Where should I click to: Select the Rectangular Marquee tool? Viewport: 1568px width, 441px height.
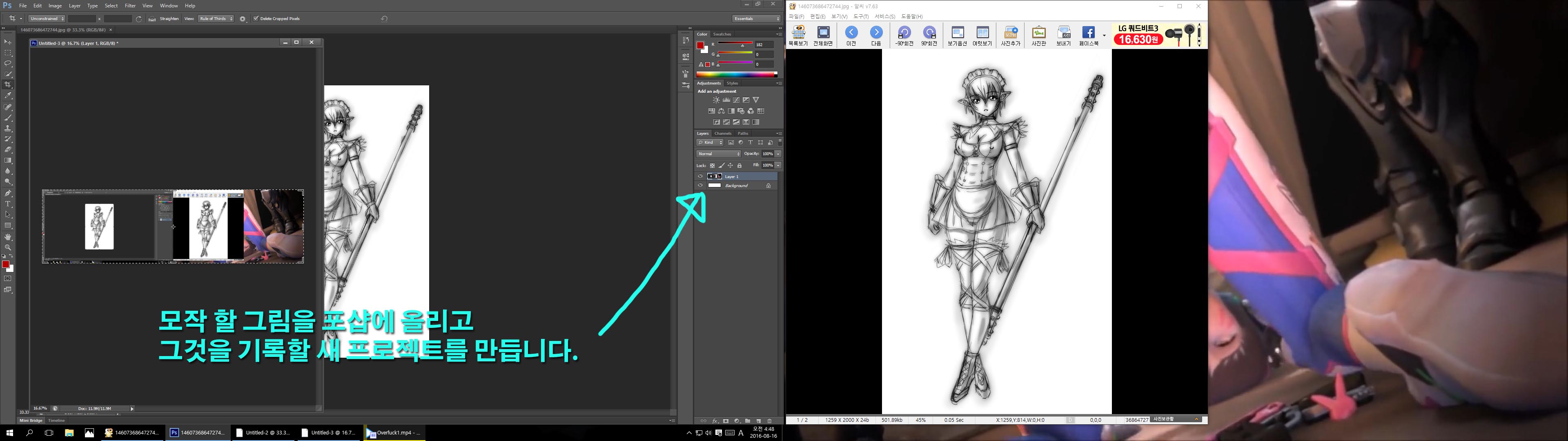click(x=8, y=52)
